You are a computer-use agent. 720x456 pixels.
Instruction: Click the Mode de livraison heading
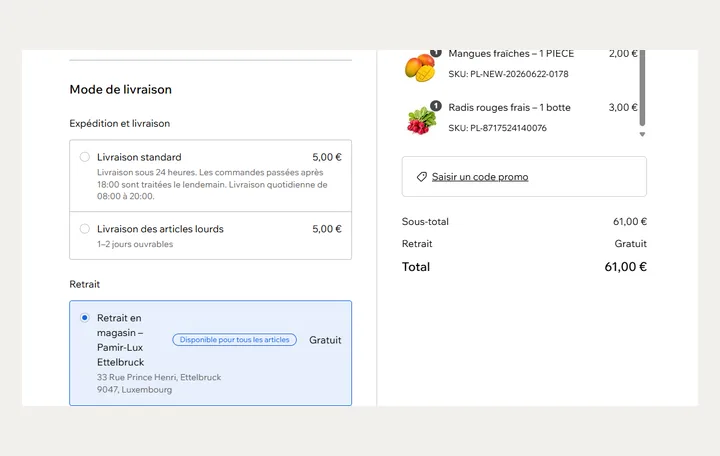point(121,90)
